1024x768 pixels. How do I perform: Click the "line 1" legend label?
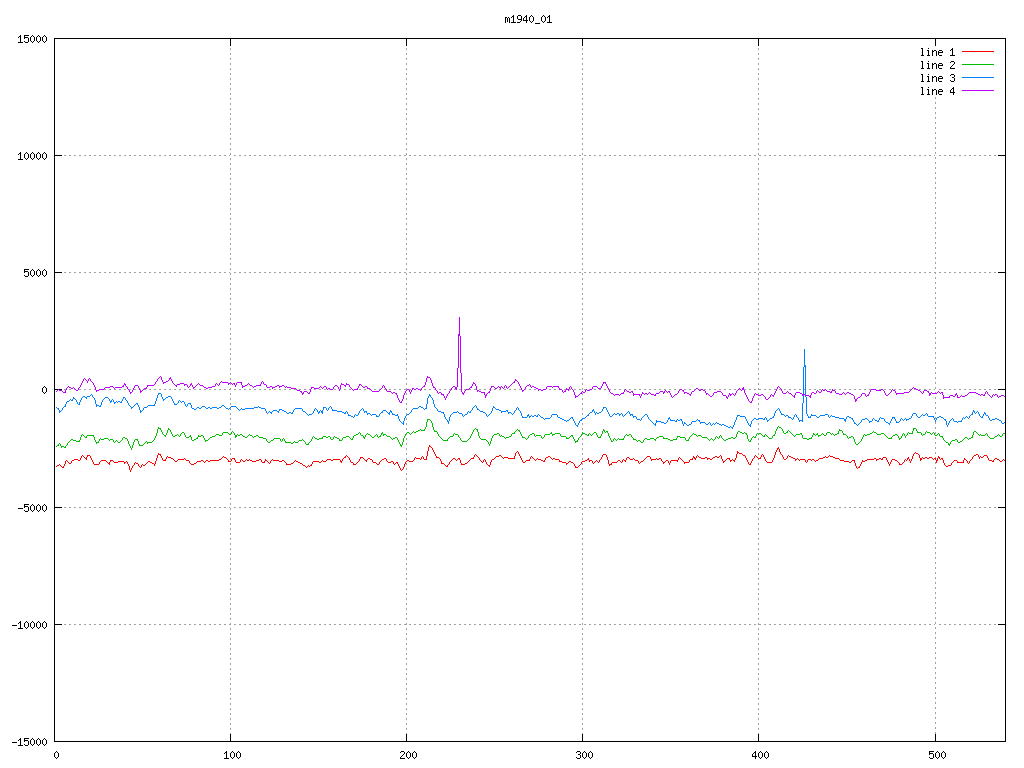[937, 52]
